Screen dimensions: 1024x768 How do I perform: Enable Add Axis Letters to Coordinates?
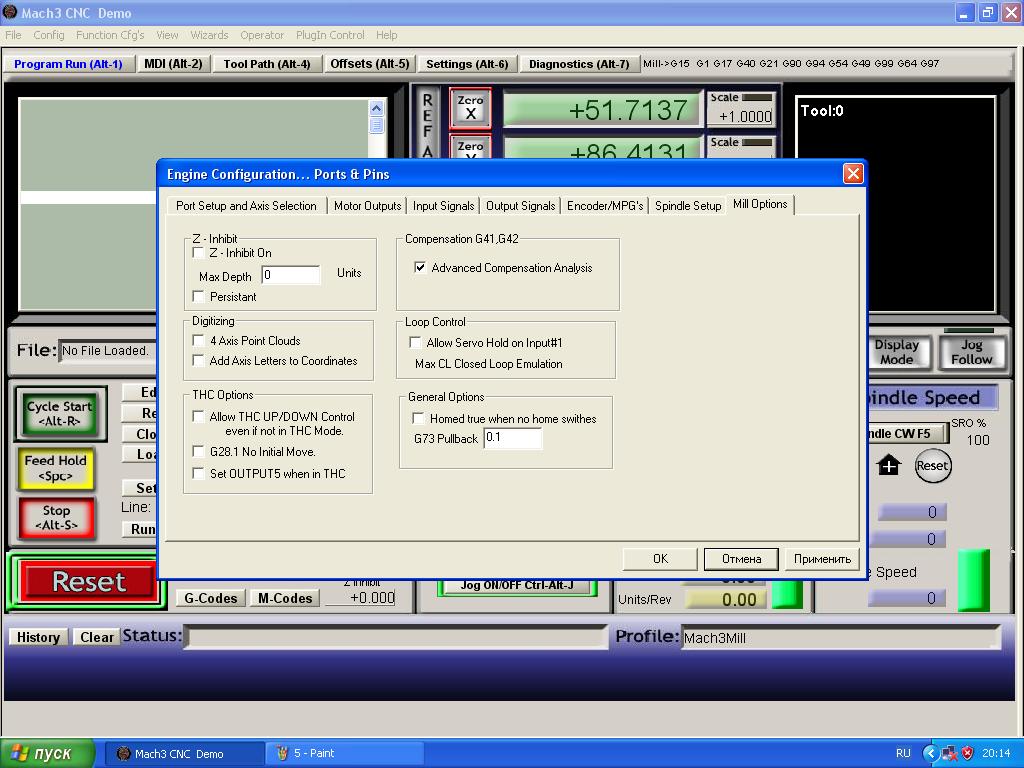tap(199, 360)
